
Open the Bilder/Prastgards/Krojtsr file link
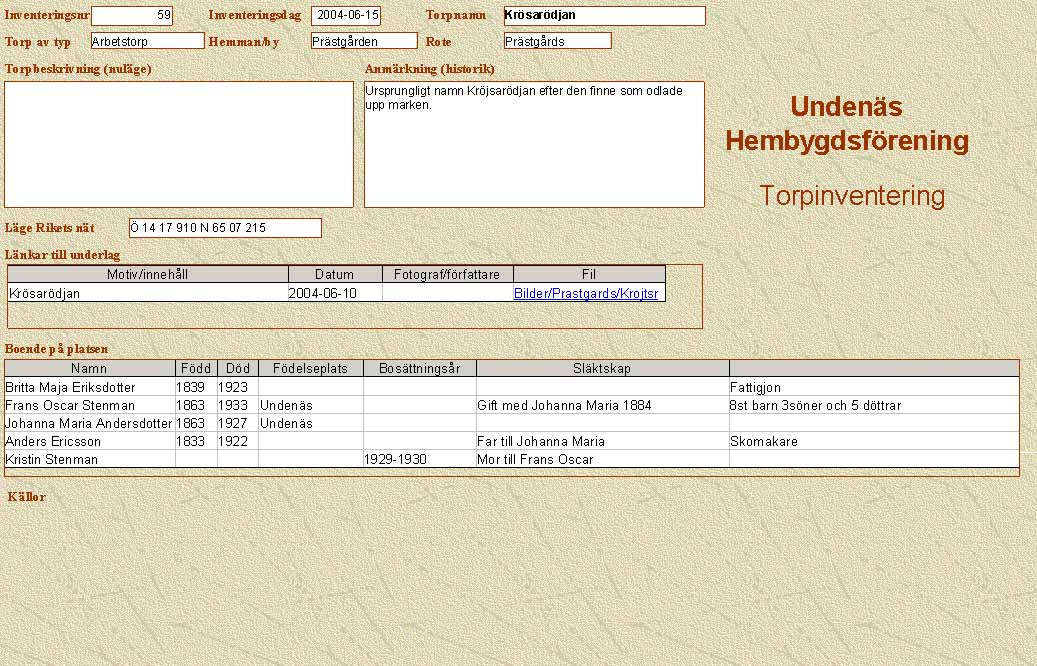(x=586, y=293)
